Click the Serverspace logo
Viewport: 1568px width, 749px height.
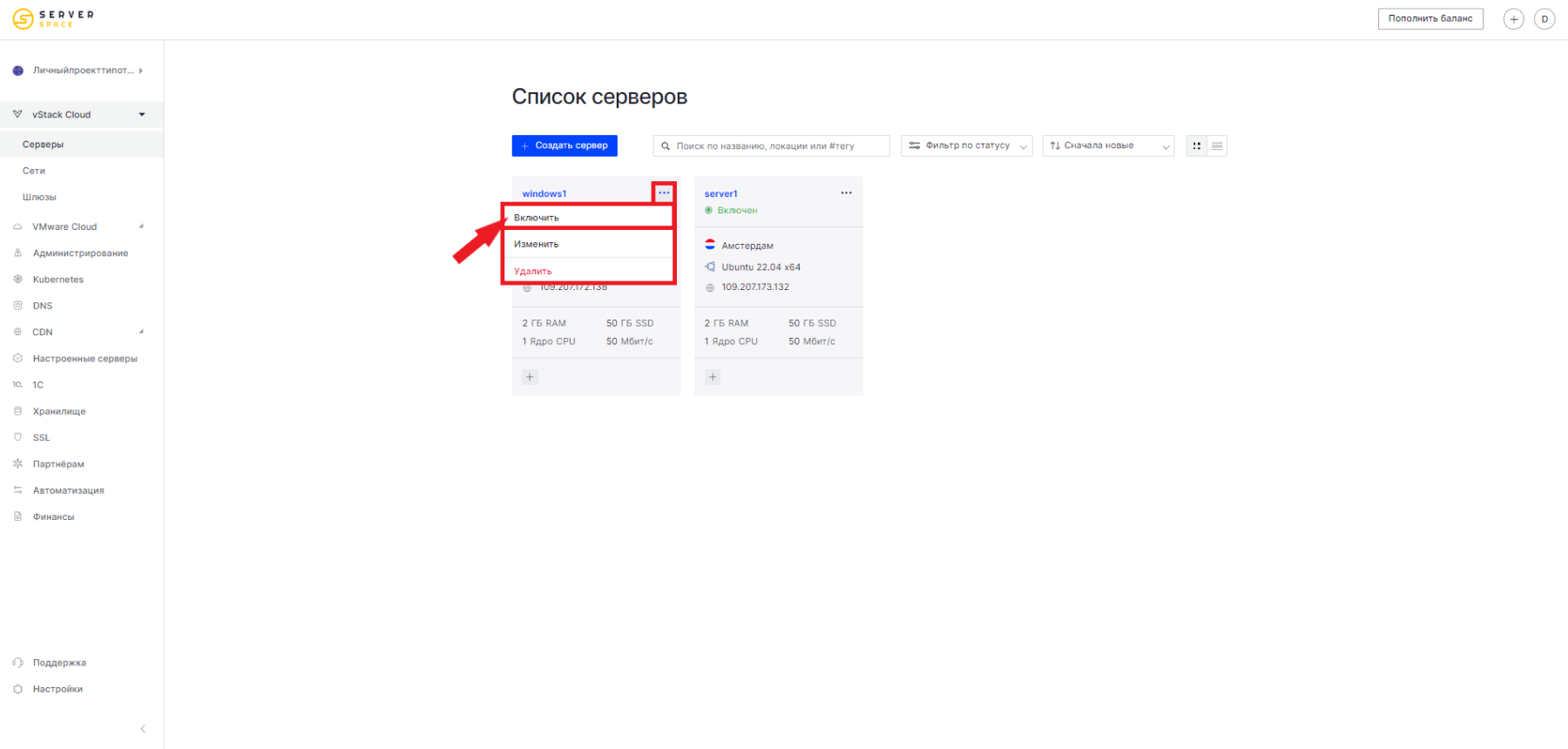tap(53, 18)
